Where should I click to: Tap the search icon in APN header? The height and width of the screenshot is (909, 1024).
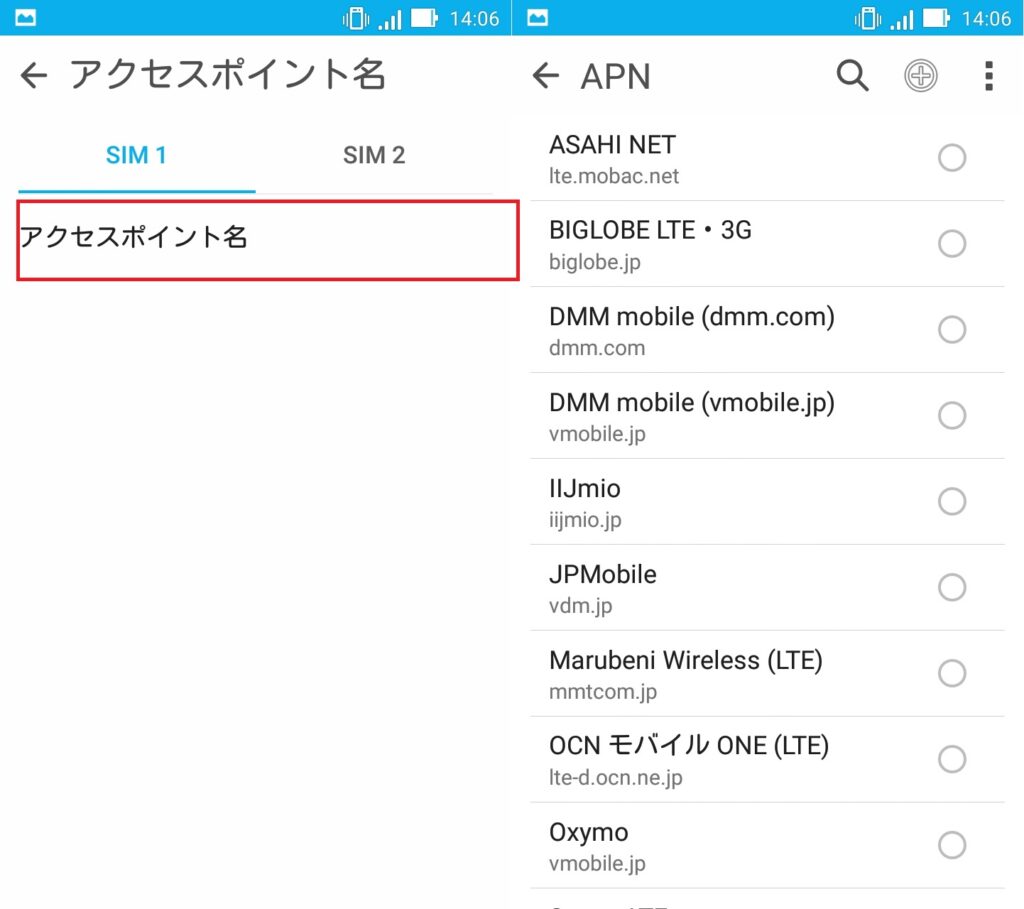click(852, 76)
